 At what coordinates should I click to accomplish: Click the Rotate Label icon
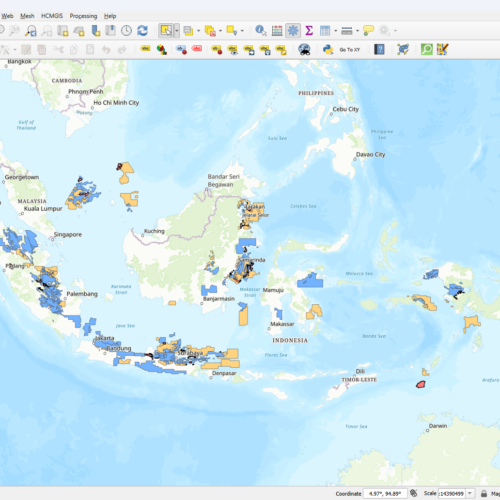pyautogui.click(x=265, y=50)
